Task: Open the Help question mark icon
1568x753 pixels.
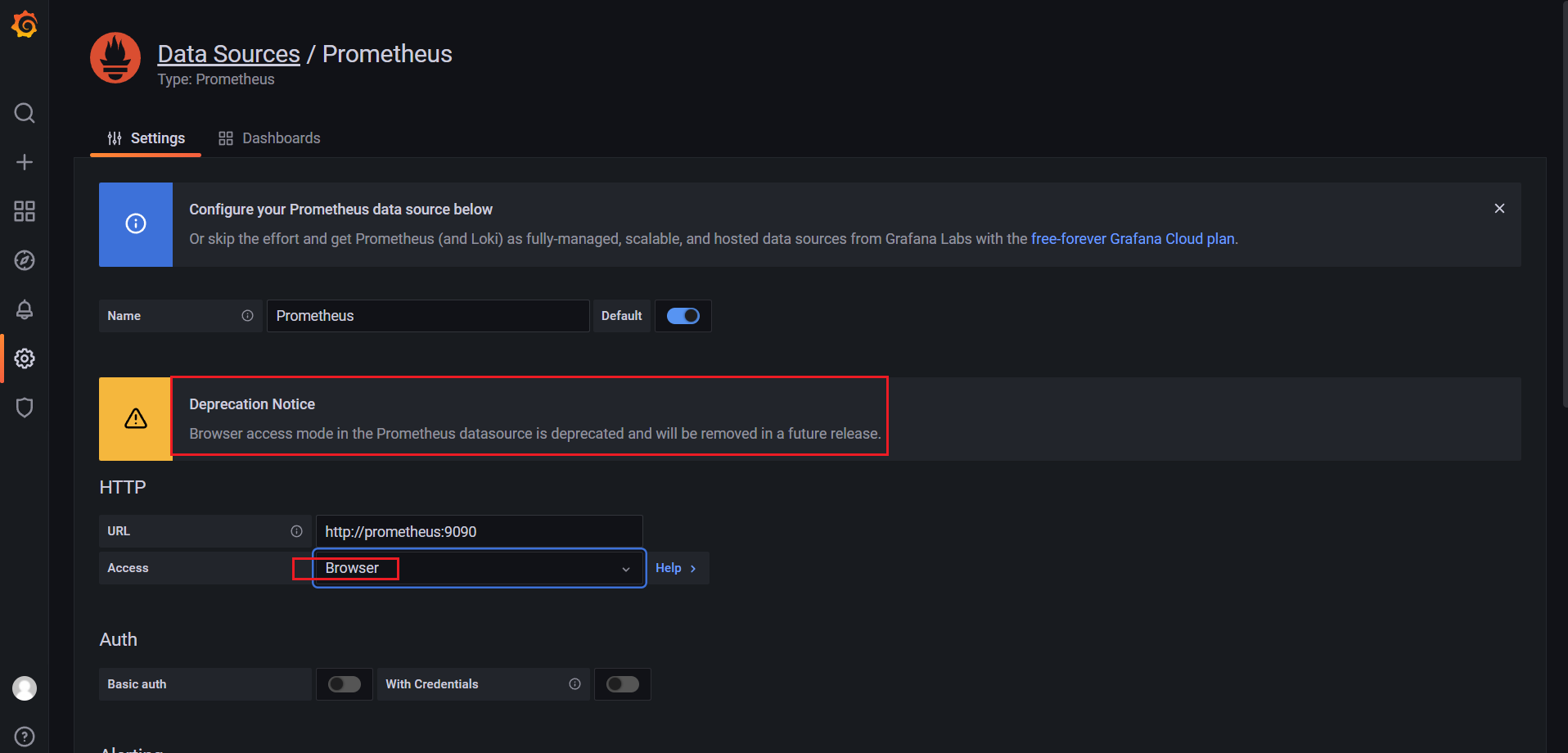Action: tap(25, 737)
